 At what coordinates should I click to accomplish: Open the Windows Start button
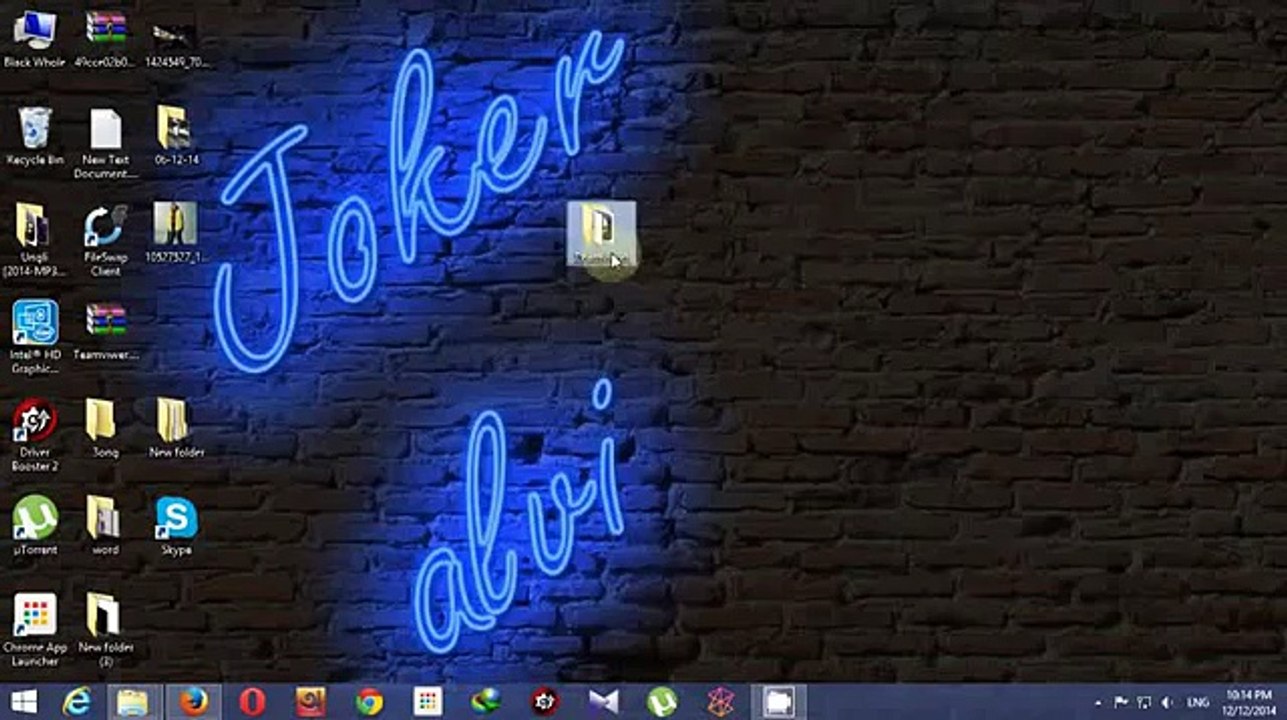(23, 702)
